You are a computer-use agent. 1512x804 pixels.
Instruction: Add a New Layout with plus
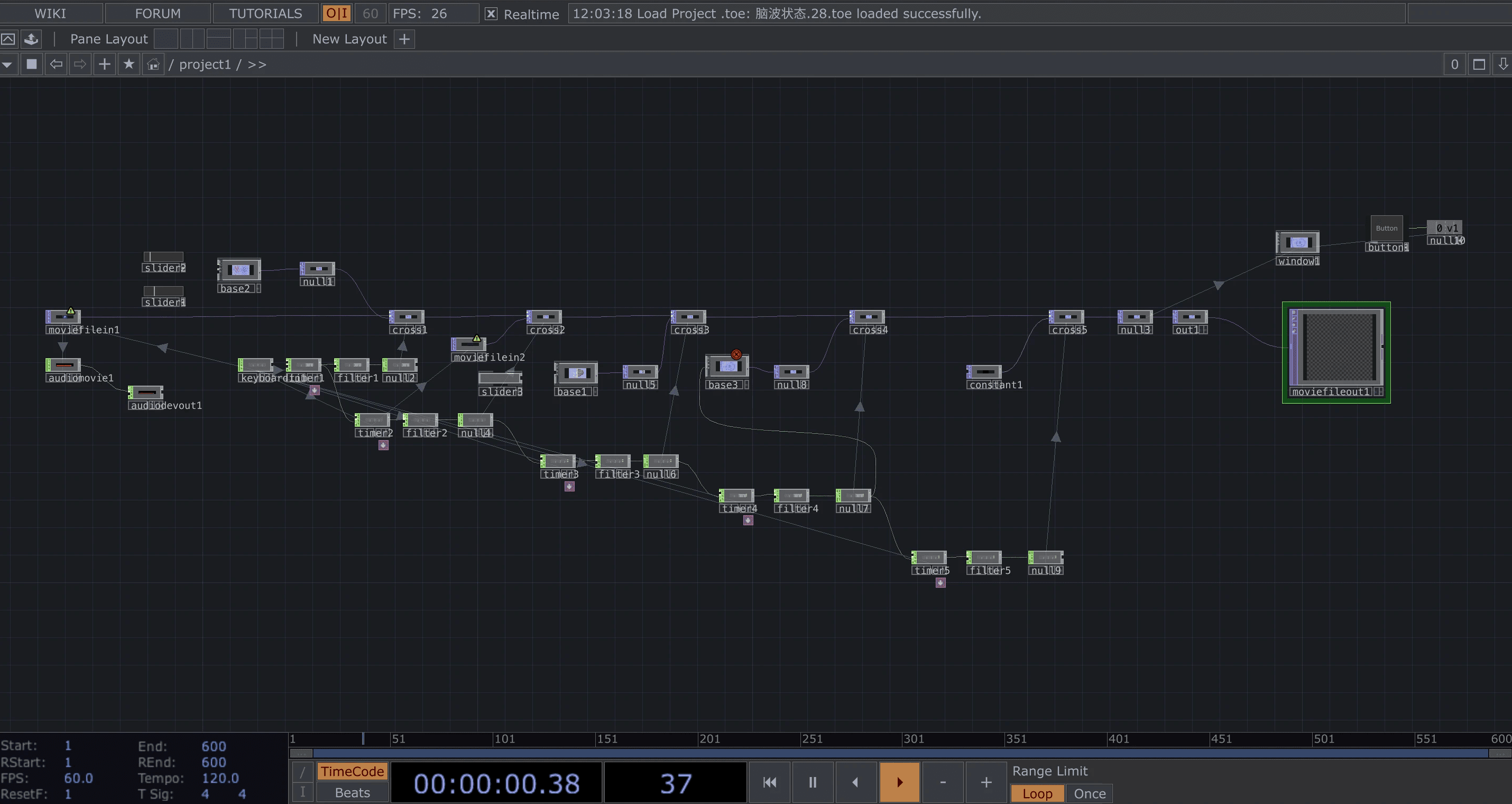[404, 39]
